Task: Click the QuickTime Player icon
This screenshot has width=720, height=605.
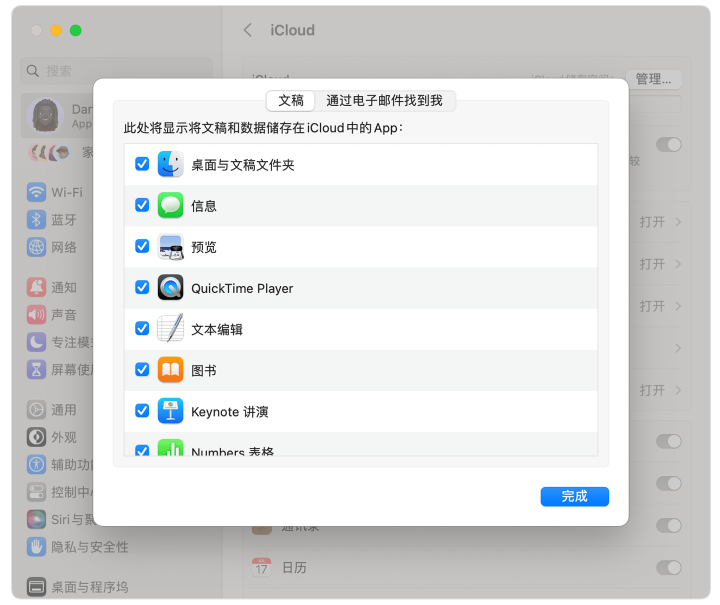Action: tap(170, 288)
